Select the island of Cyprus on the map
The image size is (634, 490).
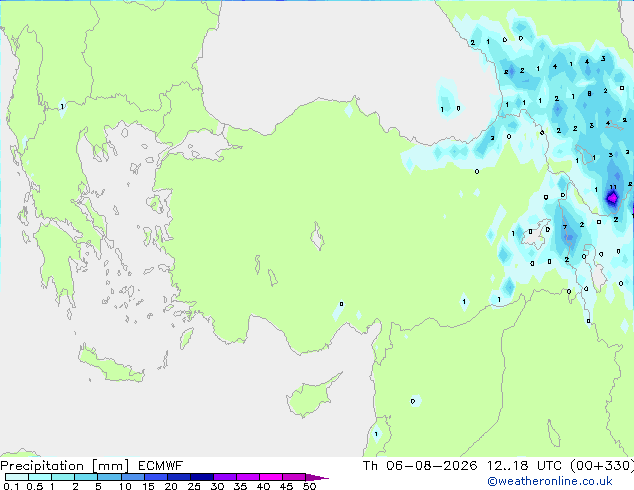point(312,395)
